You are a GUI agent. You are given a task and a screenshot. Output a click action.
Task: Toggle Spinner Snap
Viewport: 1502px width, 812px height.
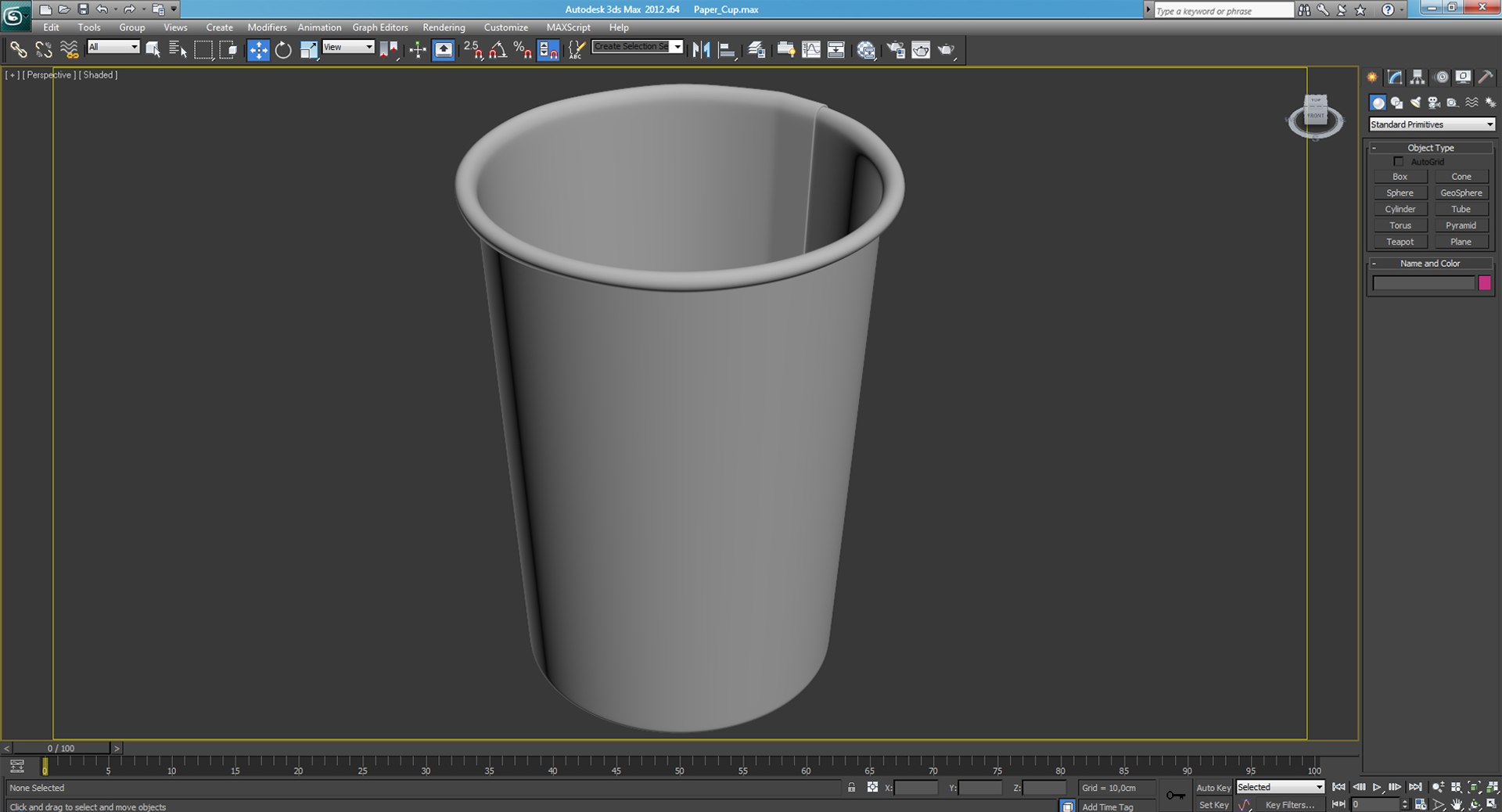click(x=548, y=50)
